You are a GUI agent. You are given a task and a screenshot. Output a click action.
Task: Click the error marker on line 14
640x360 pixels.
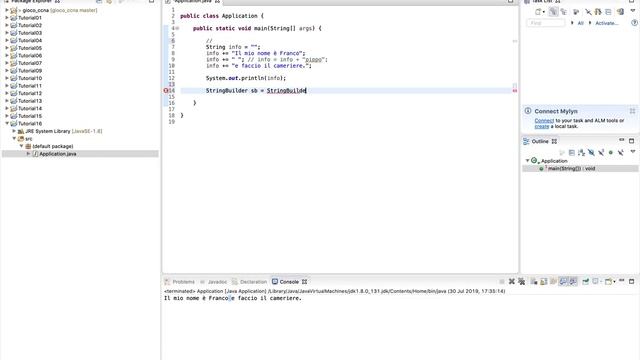tap(166, 91)
